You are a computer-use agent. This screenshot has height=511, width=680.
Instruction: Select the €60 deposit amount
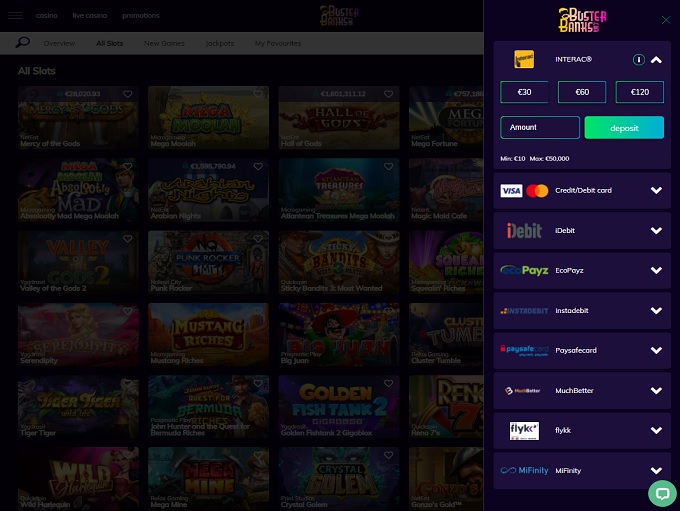[x=582, y=92]
